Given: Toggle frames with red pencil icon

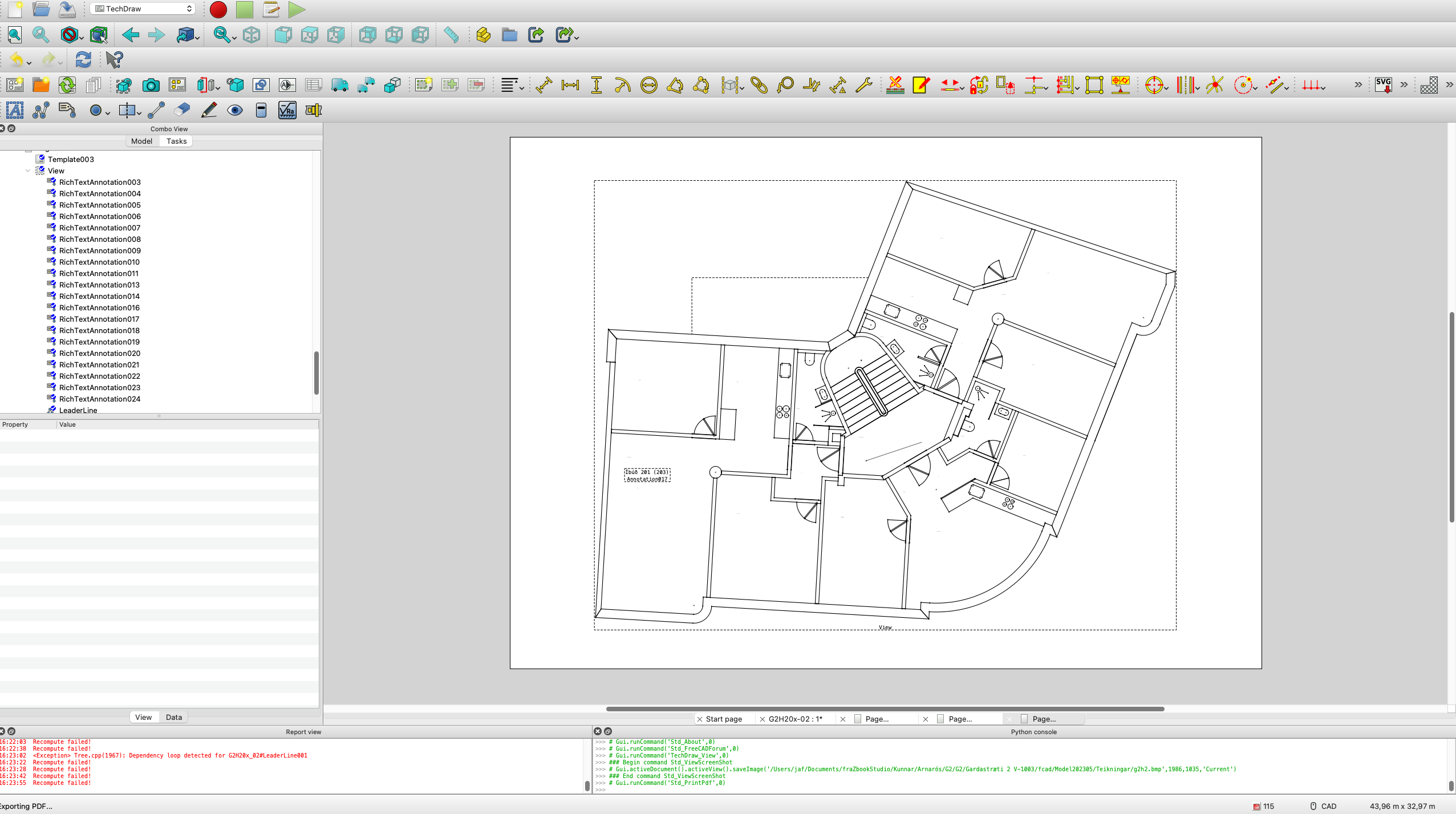Looking at the screenshot, I should click(x=921, y=86).
